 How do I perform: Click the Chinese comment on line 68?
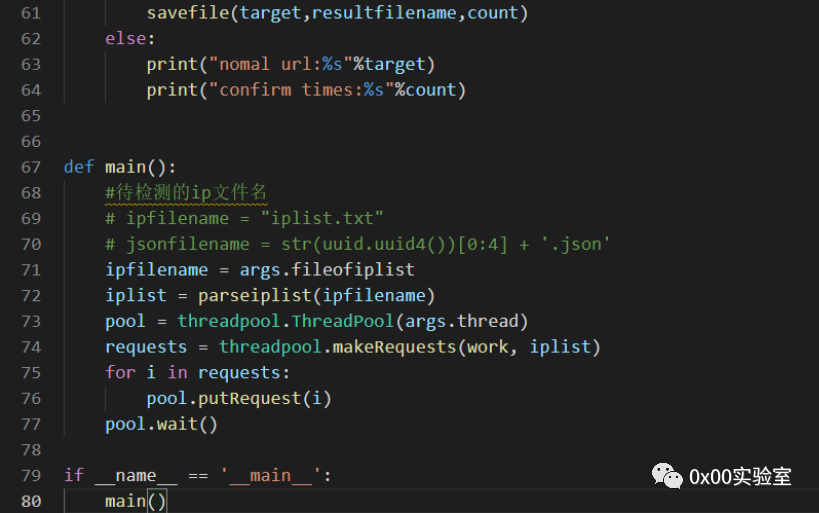point(186,193)
